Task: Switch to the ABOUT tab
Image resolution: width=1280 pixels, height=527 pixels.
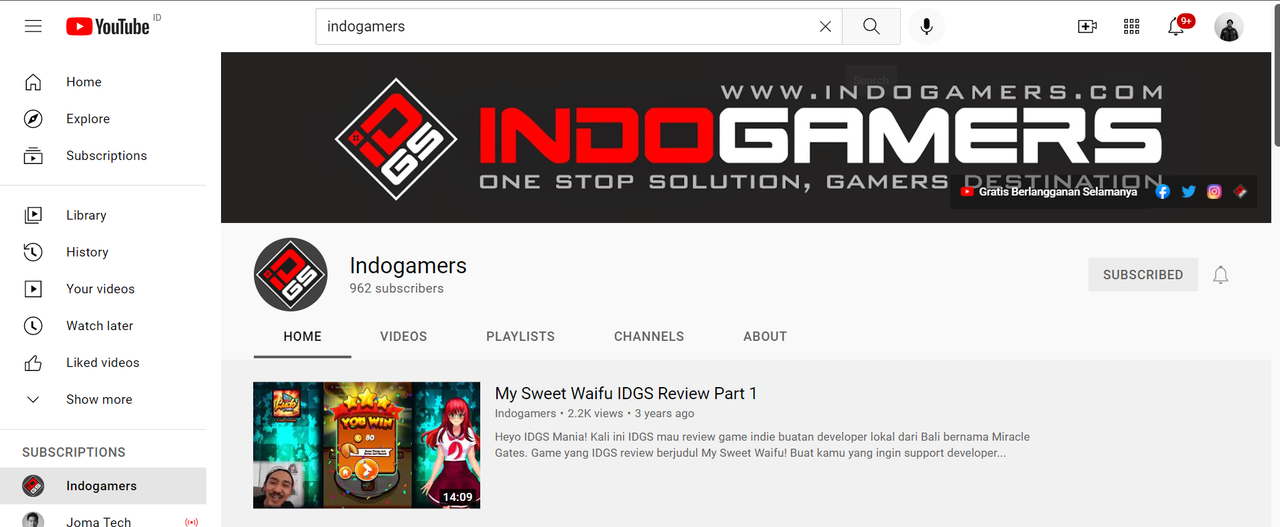Action: click(765, 337)
